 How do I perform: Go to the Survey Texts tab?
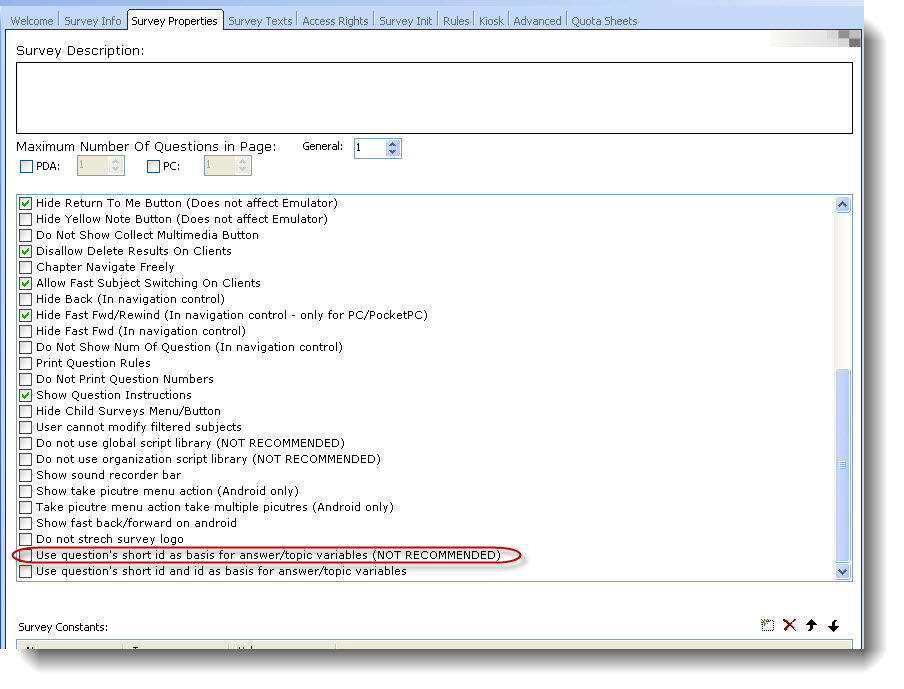[260, 21]
